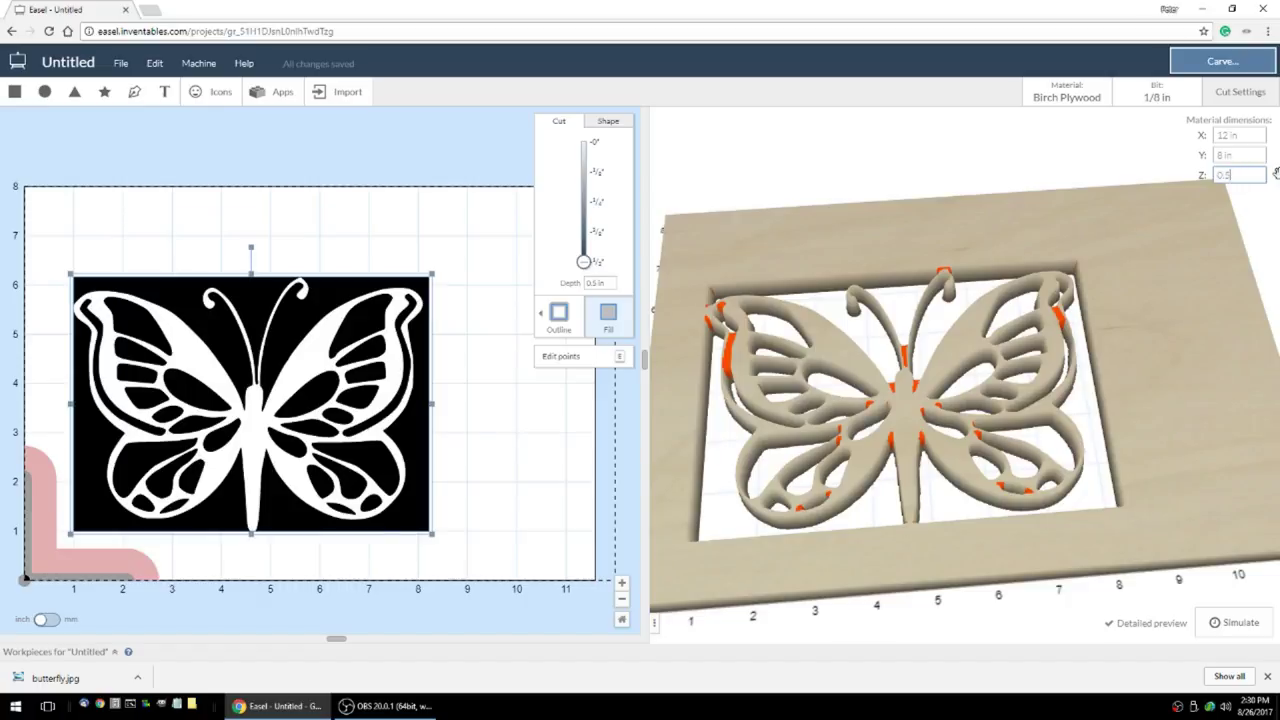The image size is (1280, 720).
Task: Click the project title Untitled
Action: 68,62
